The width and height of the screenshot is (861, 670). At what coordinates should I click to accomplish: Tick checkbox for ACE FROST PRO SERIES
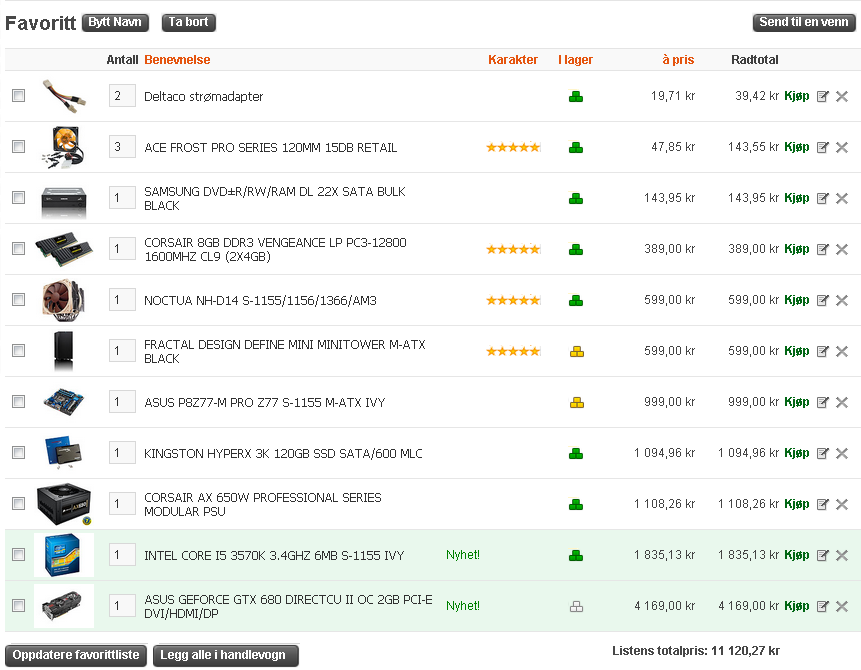pyautogui.click(x=19, y=147)
